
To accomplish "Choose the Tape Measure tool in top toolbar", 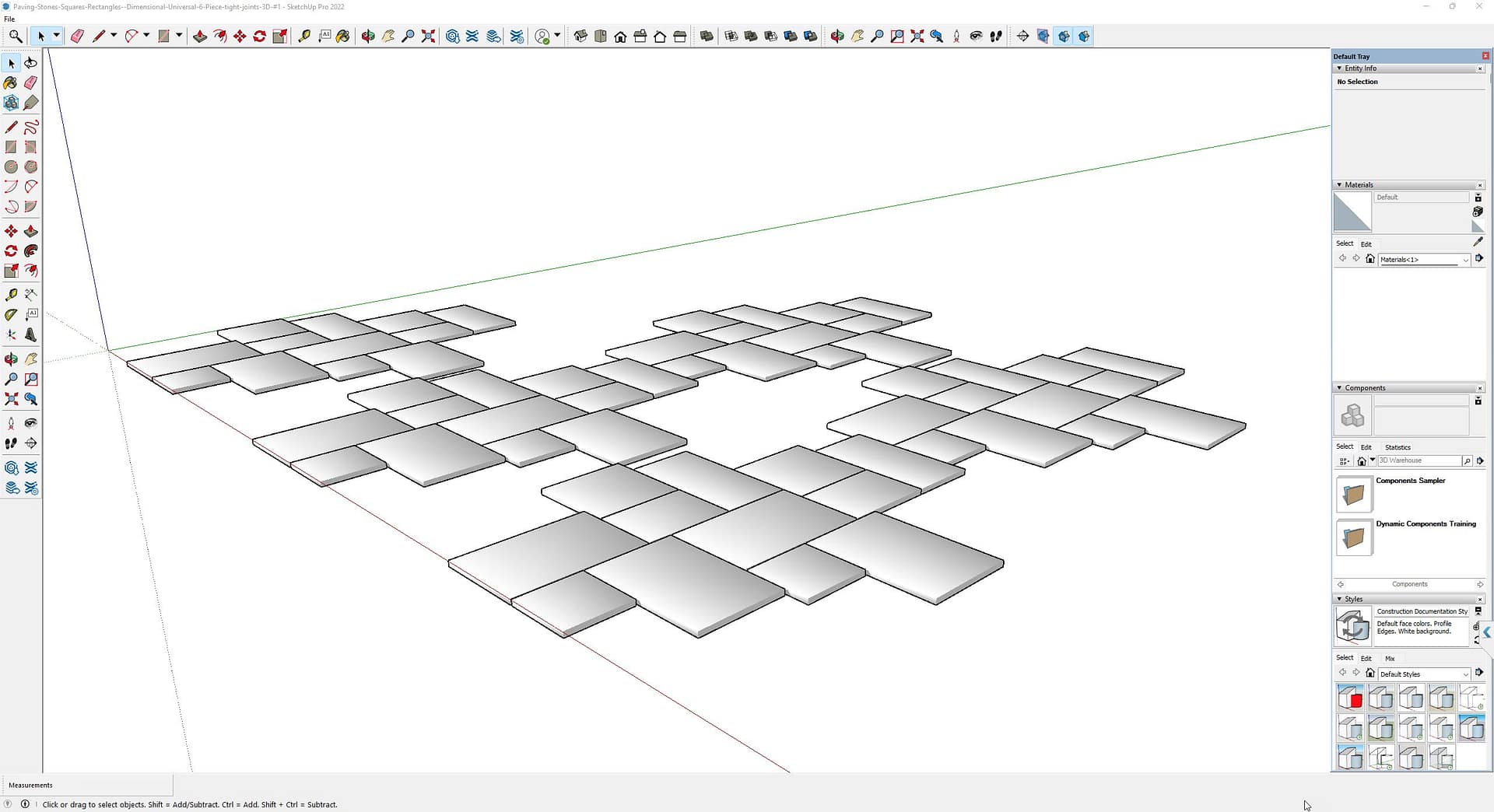I will coord(304,36).
